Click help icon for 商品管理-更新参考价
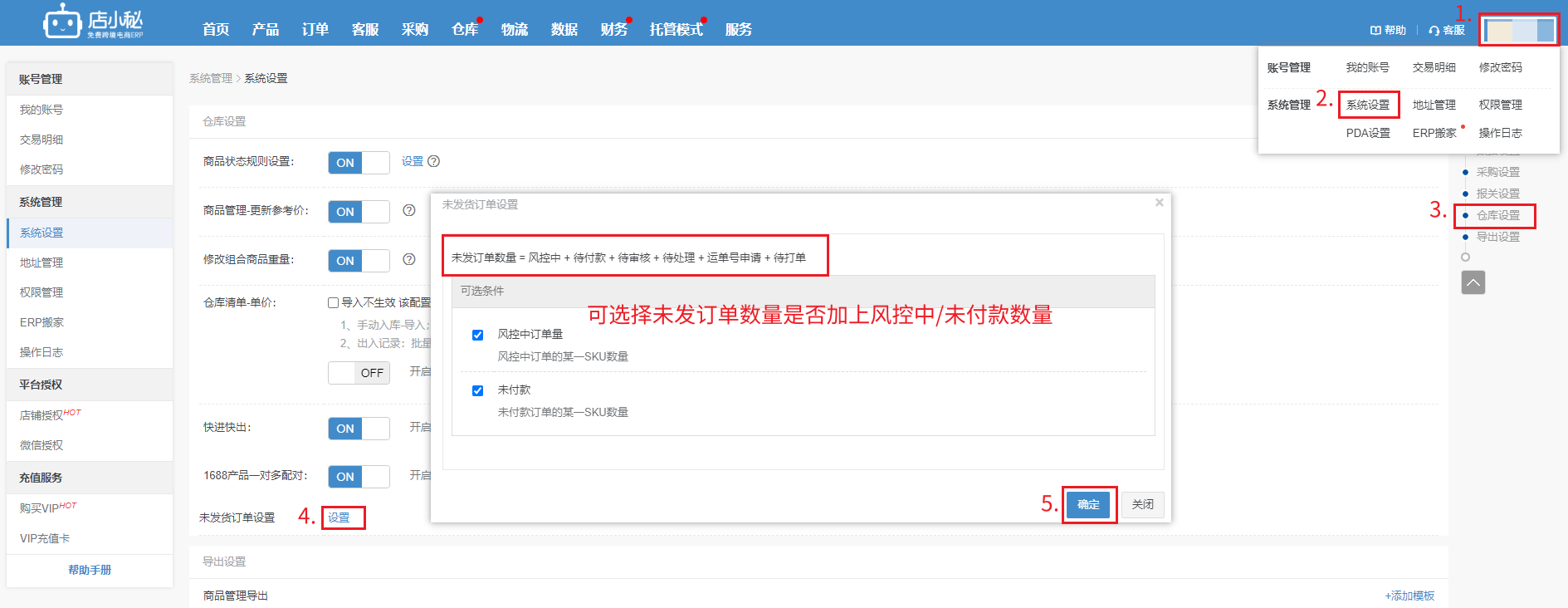 click(x=409, y=210)
